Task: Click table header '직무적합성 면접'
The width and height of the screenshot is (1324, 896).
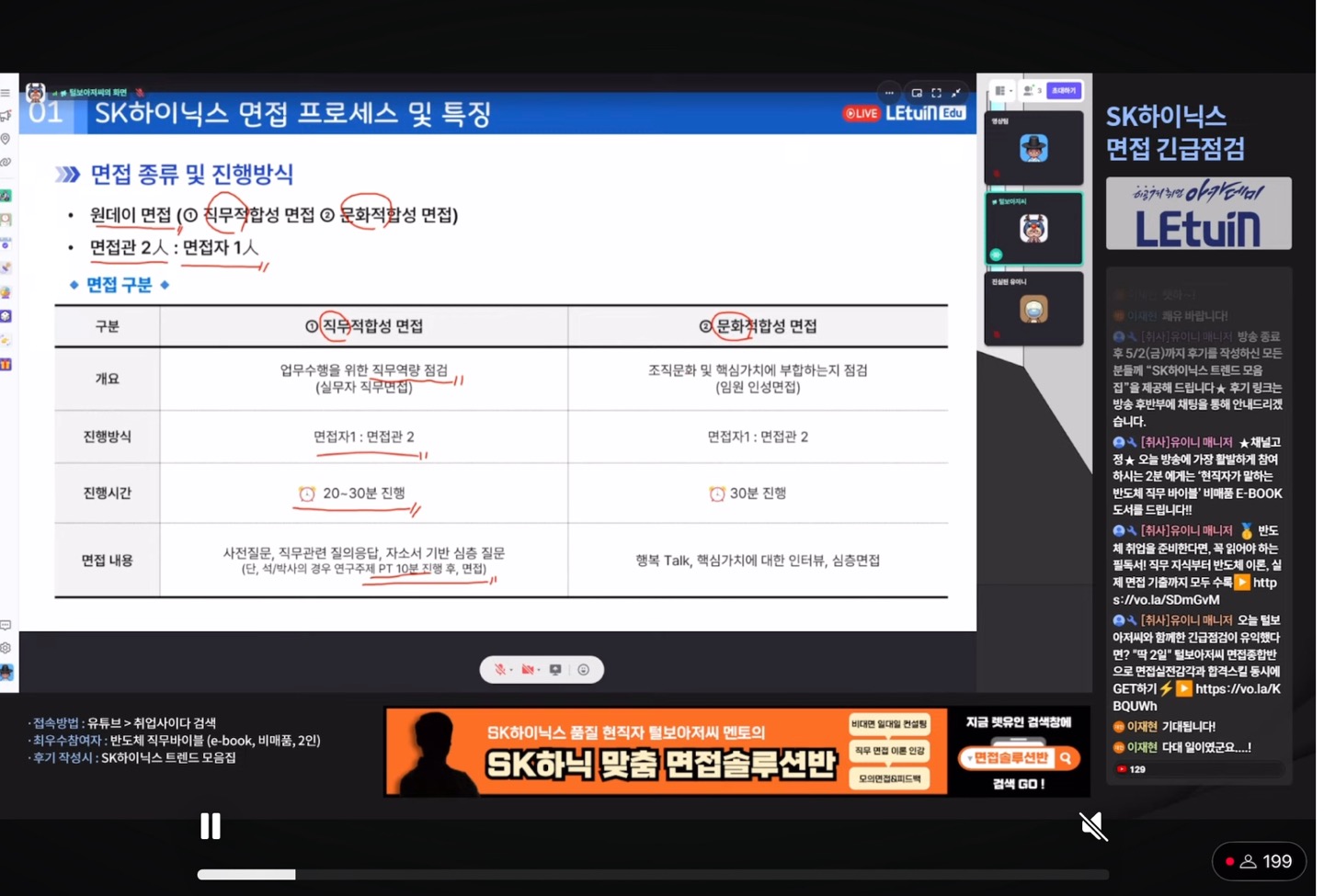Action: [364, 326]
